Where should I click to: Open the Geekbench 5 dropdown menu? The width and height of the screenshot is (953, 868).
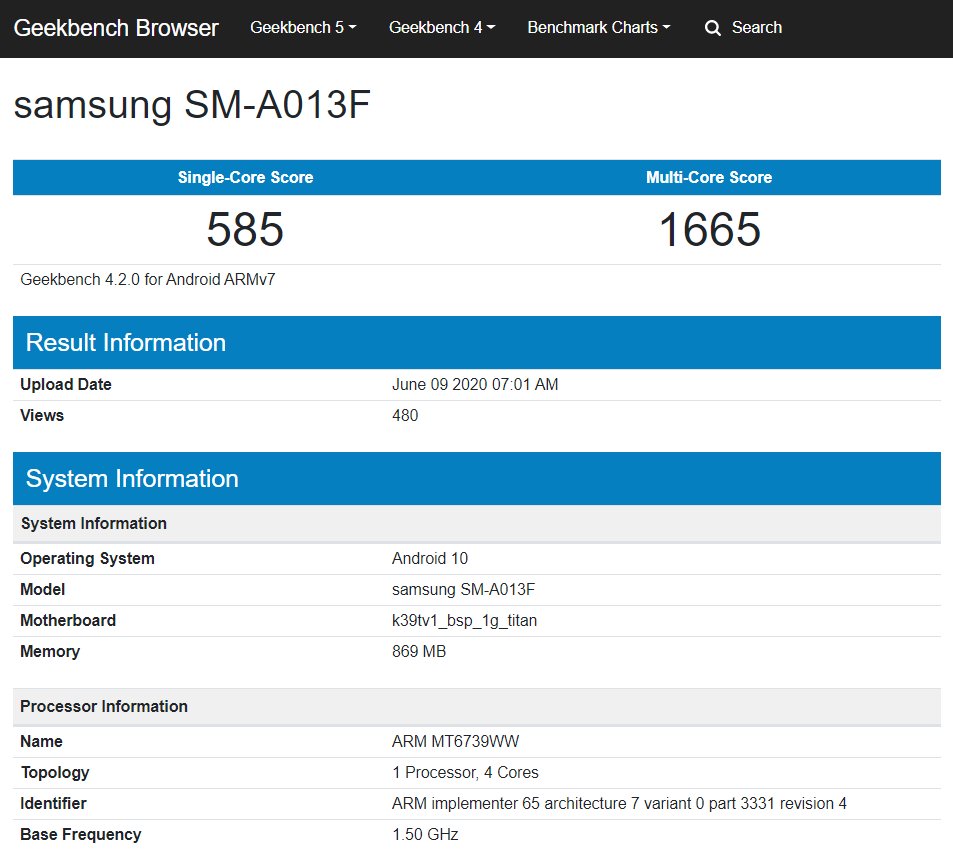pyautogui.click(x=303, y=27)
